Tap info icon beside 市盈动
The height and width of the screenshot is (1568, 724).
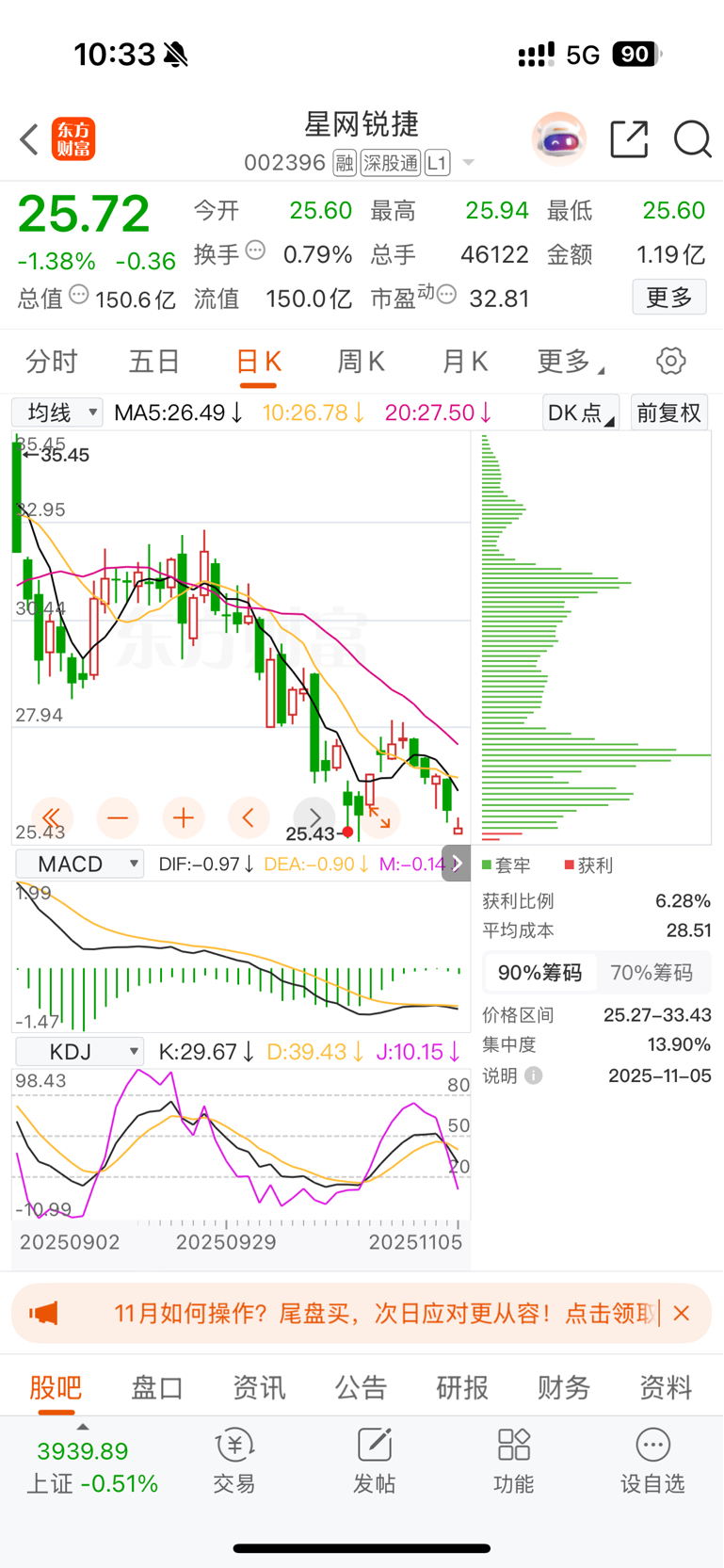coord(447,295)
